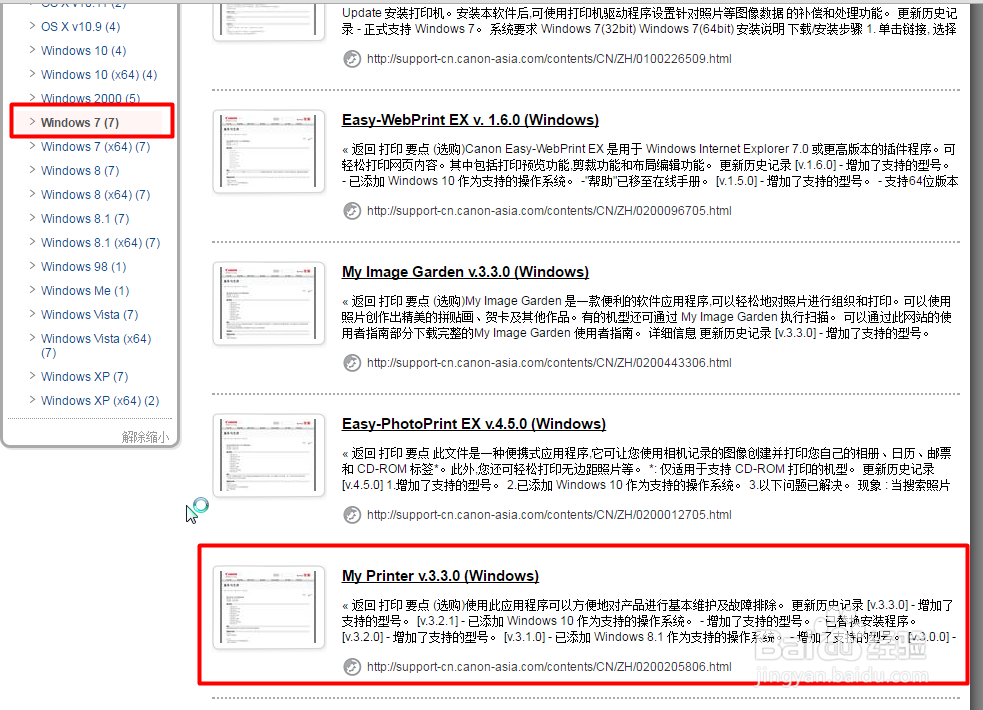Click the link icon beside the 0200096705.html URL

click(352, 211)
